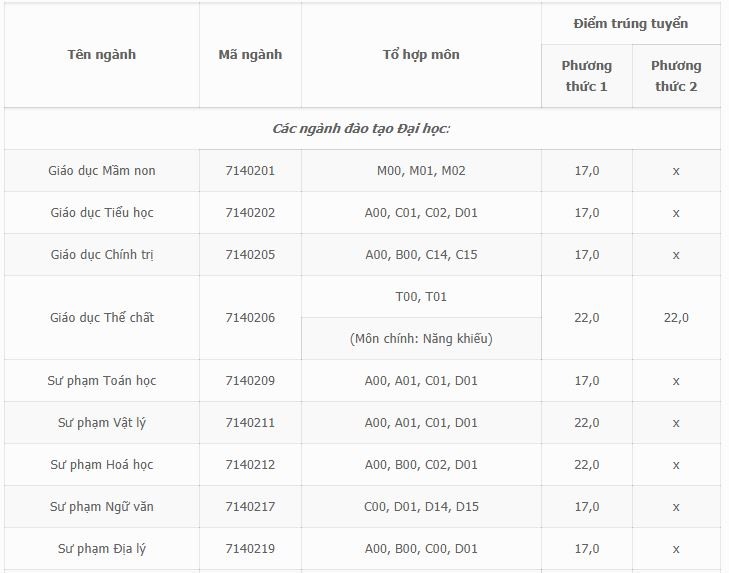Click the "C00, D01, D14, D15" combination cell
This screenshot has height=573, width=729.
(421, 507)
